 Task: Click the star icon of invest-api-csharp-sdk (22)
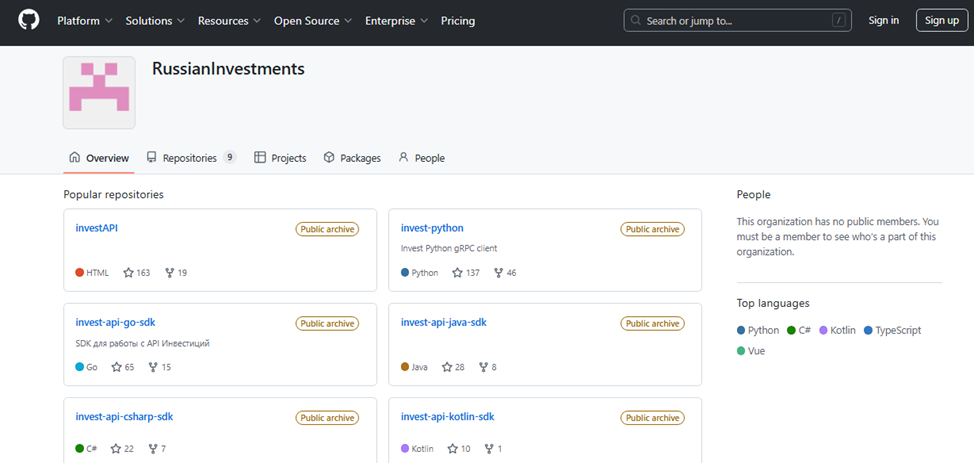point(116,449)
